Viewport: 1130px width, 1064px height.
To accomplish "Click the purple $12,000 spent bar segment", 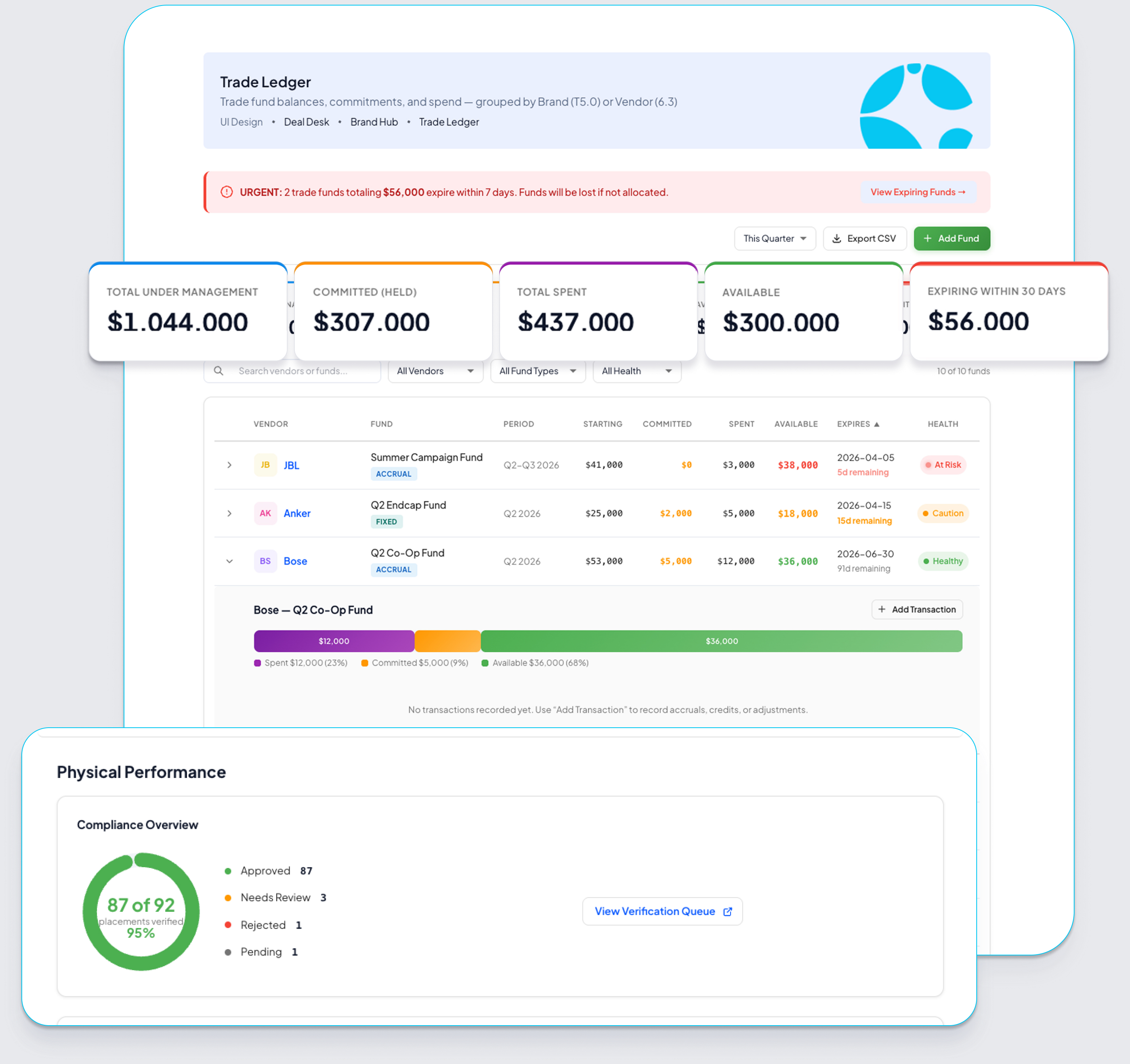I will [x=334, y=641].
